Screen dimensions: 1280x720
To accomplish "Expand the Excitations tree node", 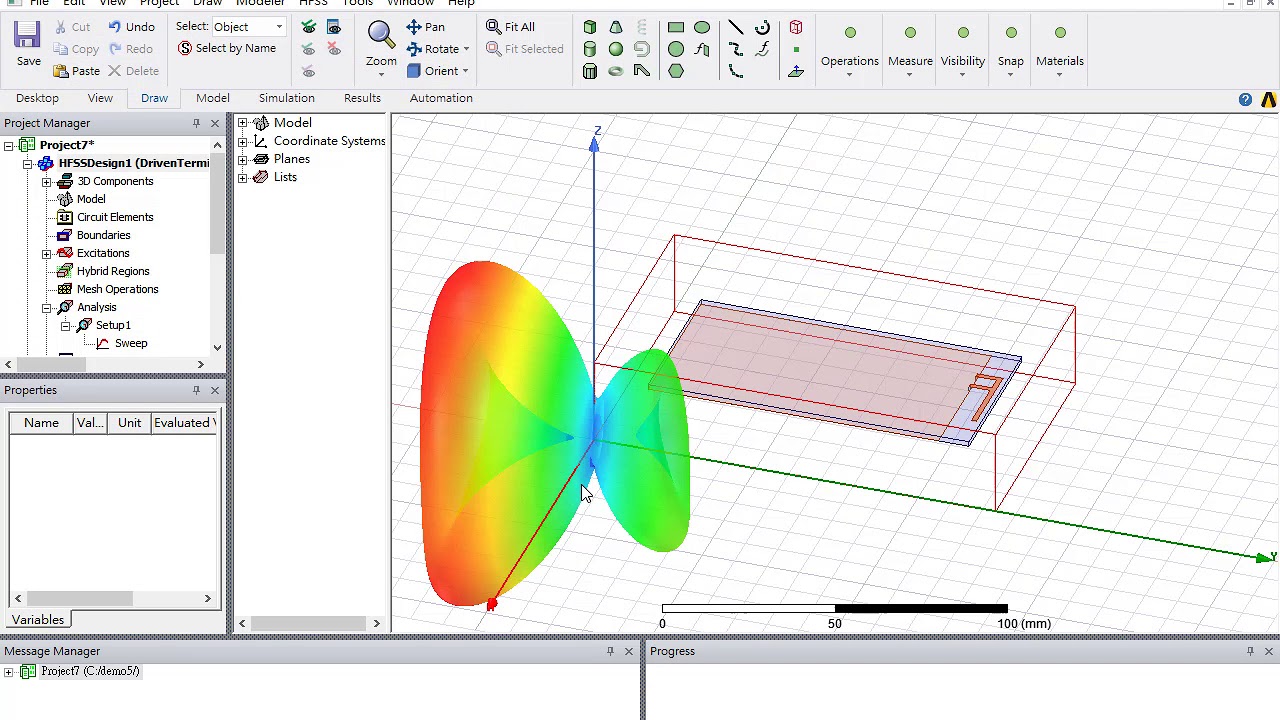I will pyautogui.click(x=46, y=254).
